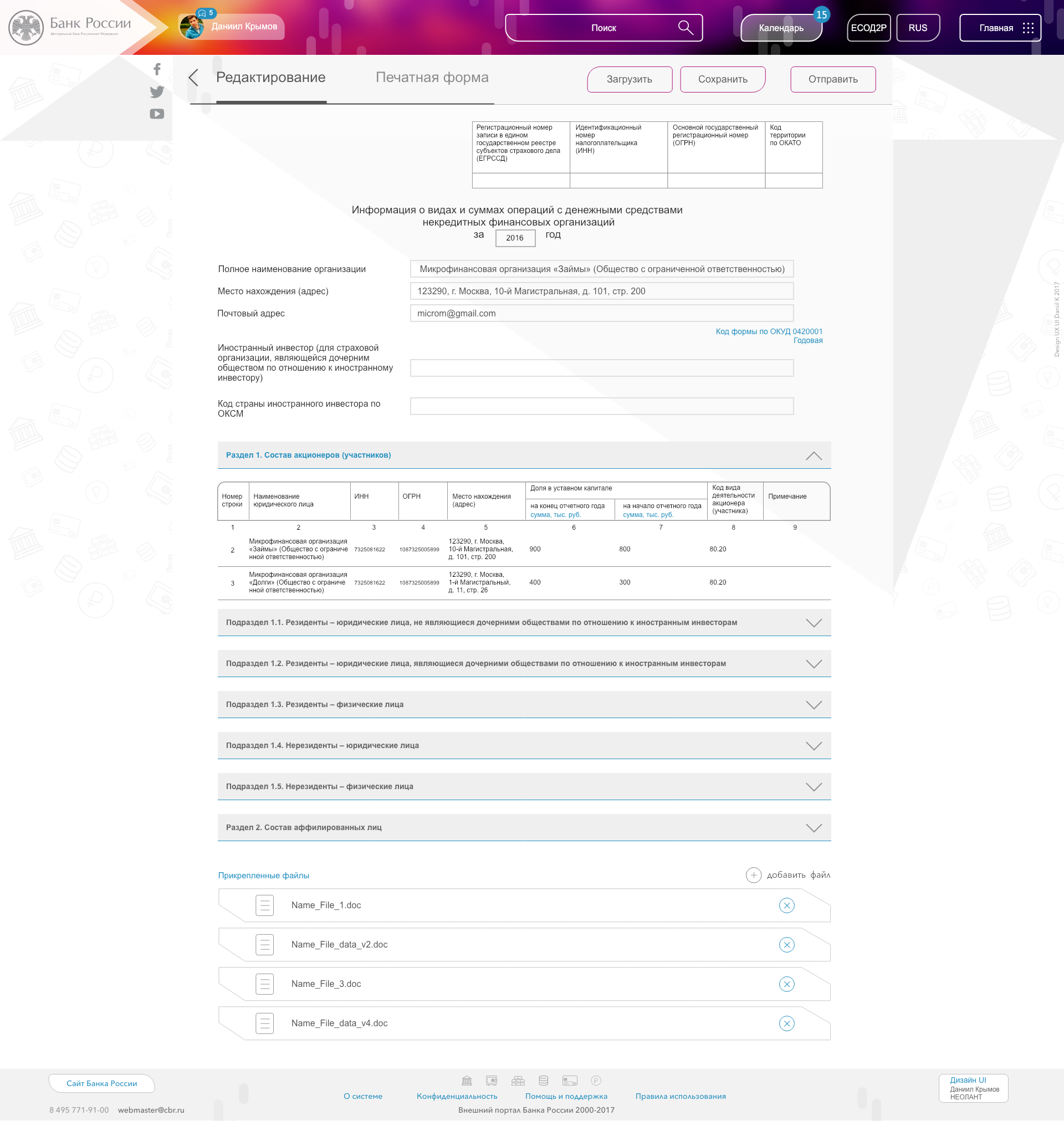Click the Загрузить button

[630, 79]
